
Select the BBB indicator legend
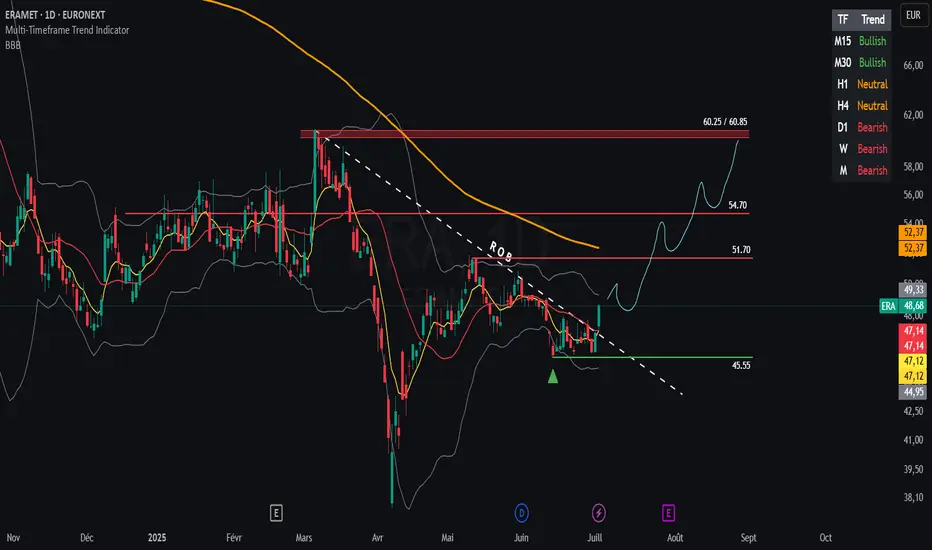pos(12,45)
